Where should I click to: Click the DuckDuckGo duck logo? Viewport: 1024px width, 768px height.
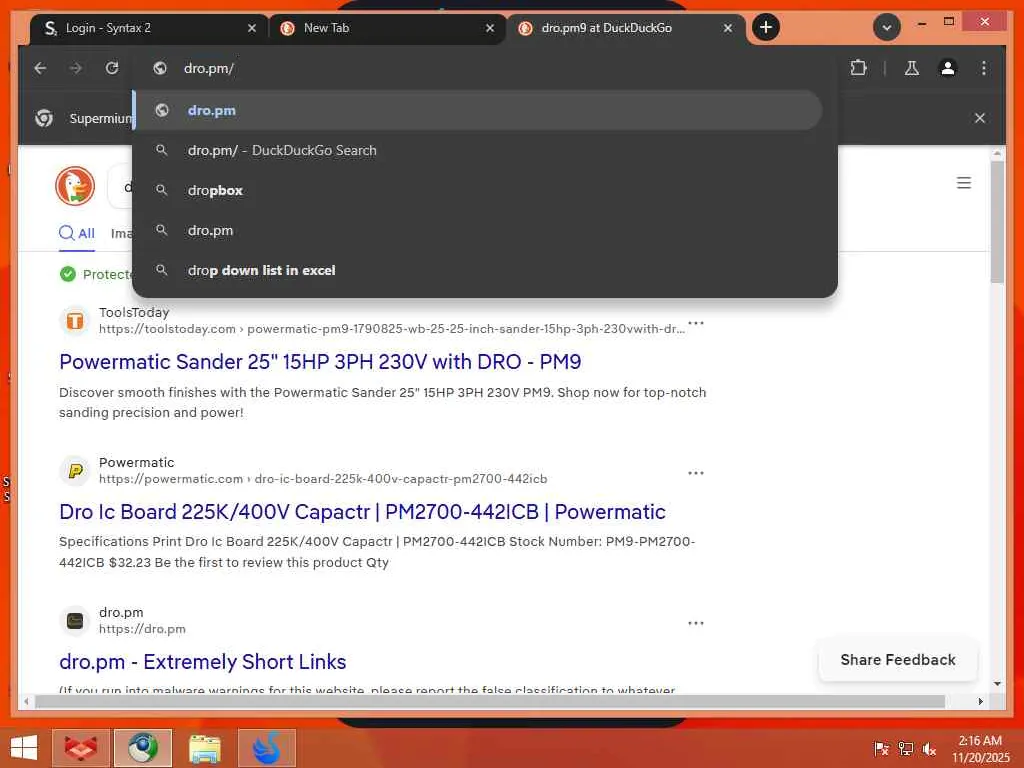coord(75,185)
